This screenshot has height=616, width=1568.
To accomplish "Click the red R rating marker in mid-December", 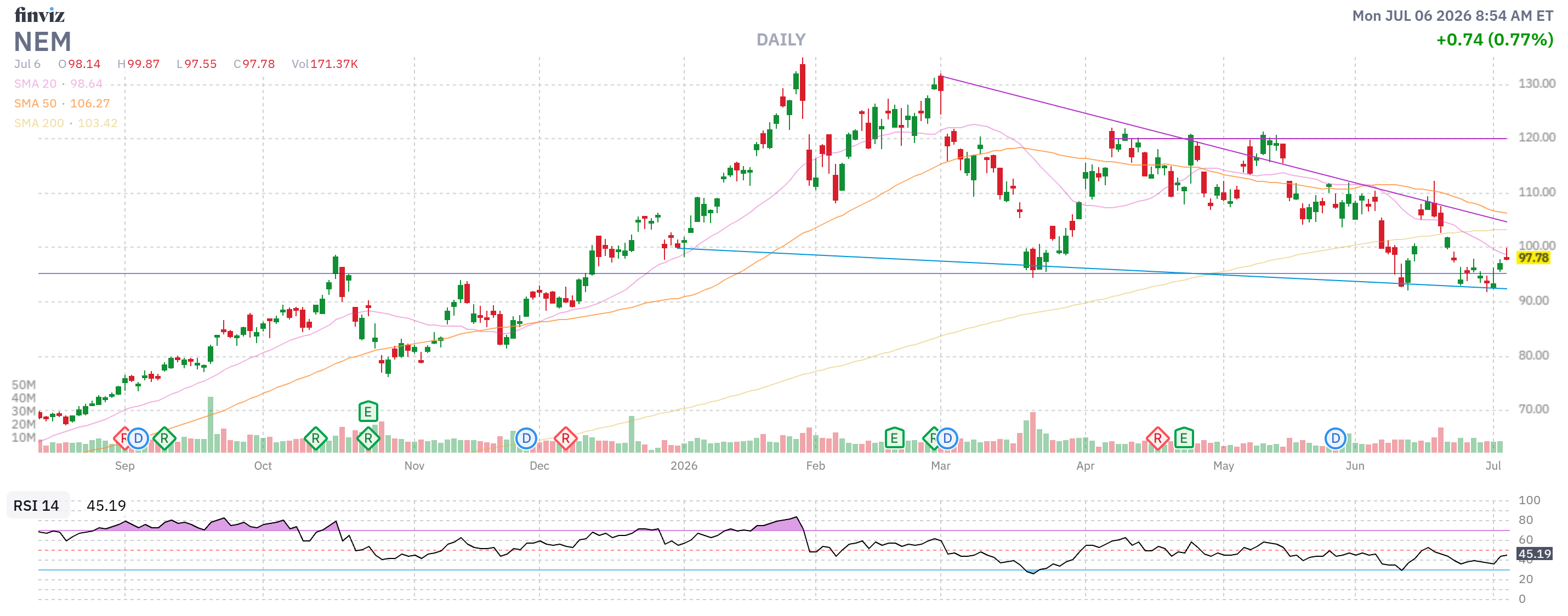I will click(565, 438).
